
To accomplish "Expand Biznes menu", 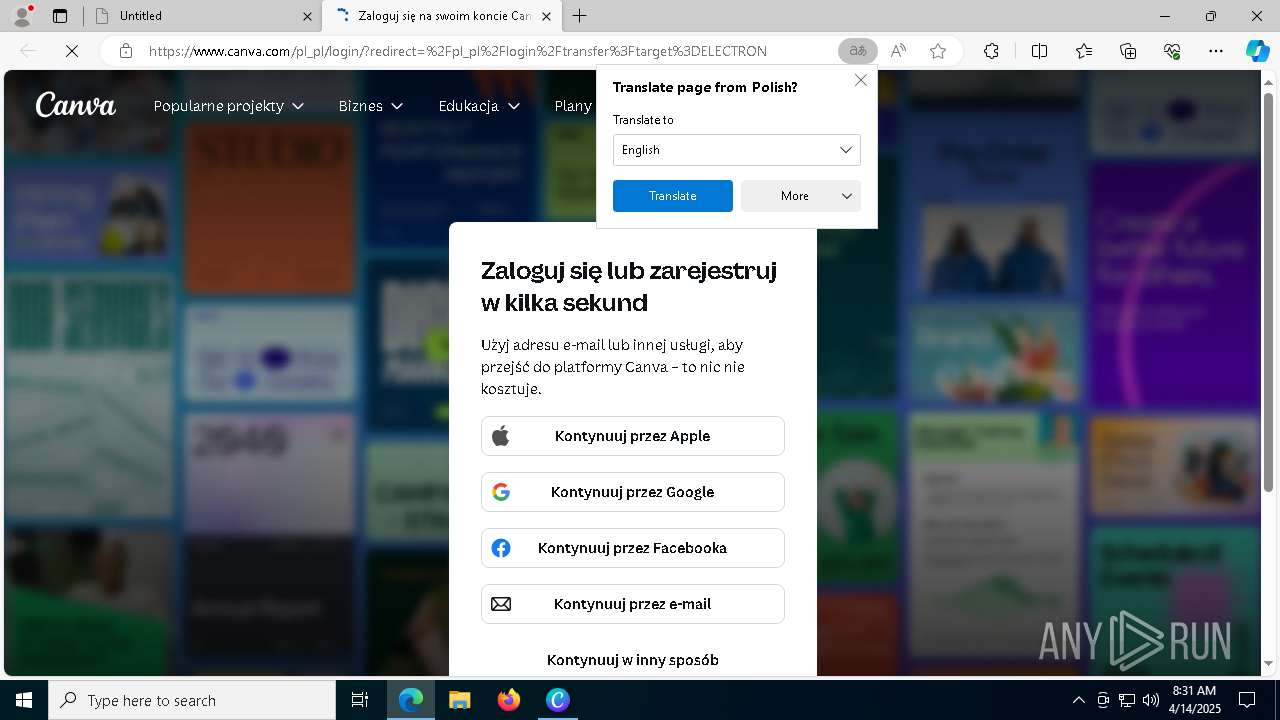I will 371,106.
